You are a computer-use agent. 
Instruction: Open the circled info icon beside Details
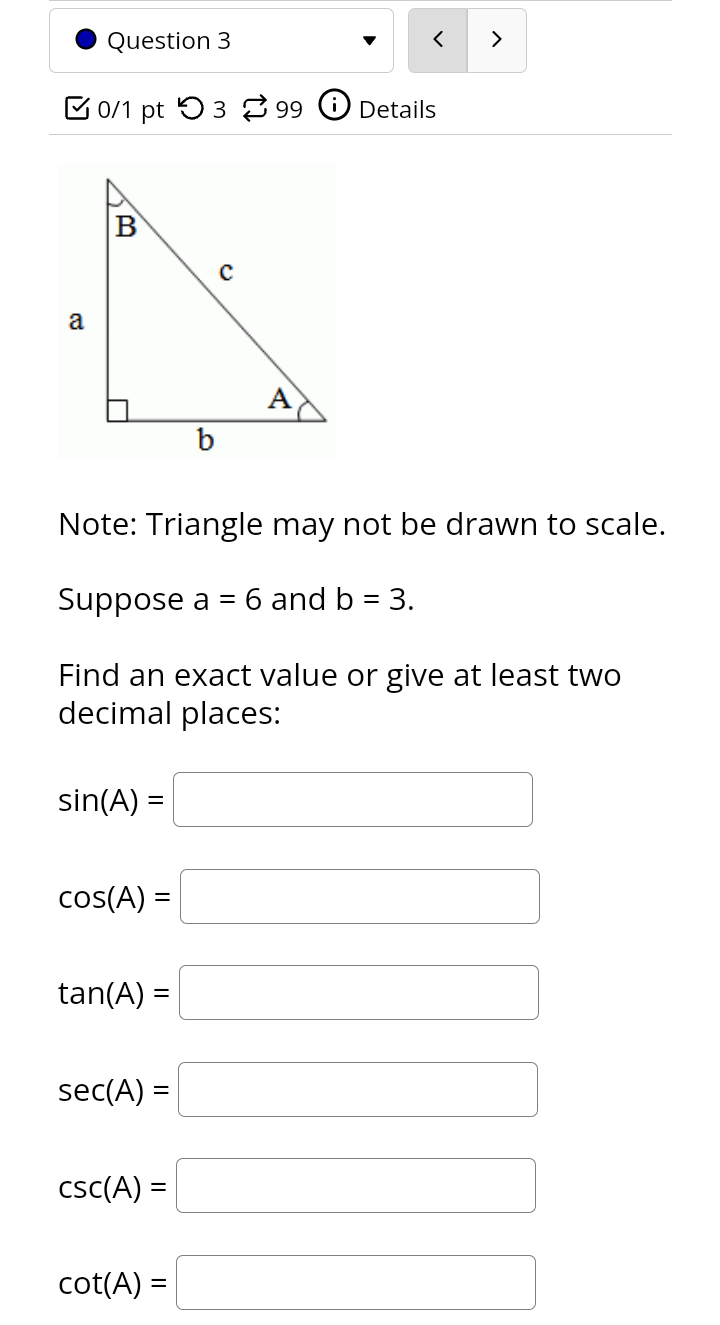(332, 108)
